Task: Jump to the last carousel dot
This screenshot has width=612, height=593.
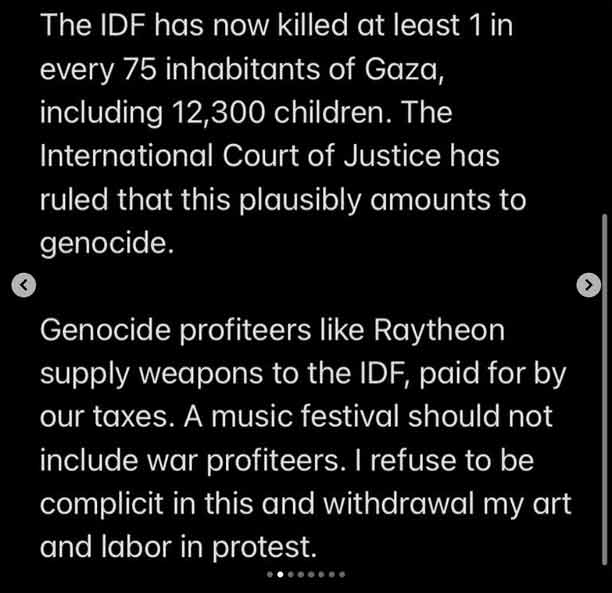Action: tap(342, 574)
